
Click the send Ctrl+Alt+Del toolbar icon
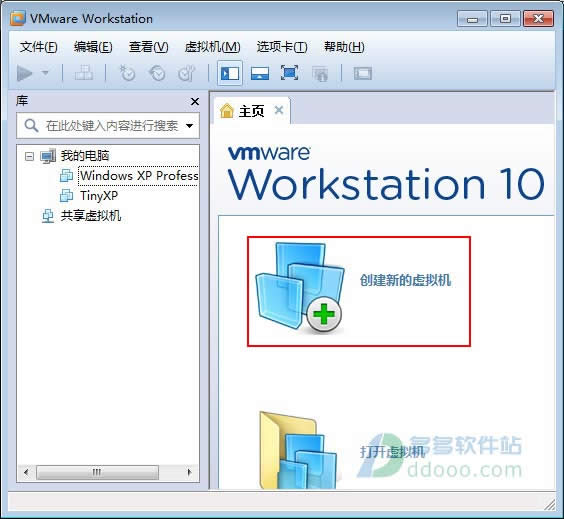[83, 73]
